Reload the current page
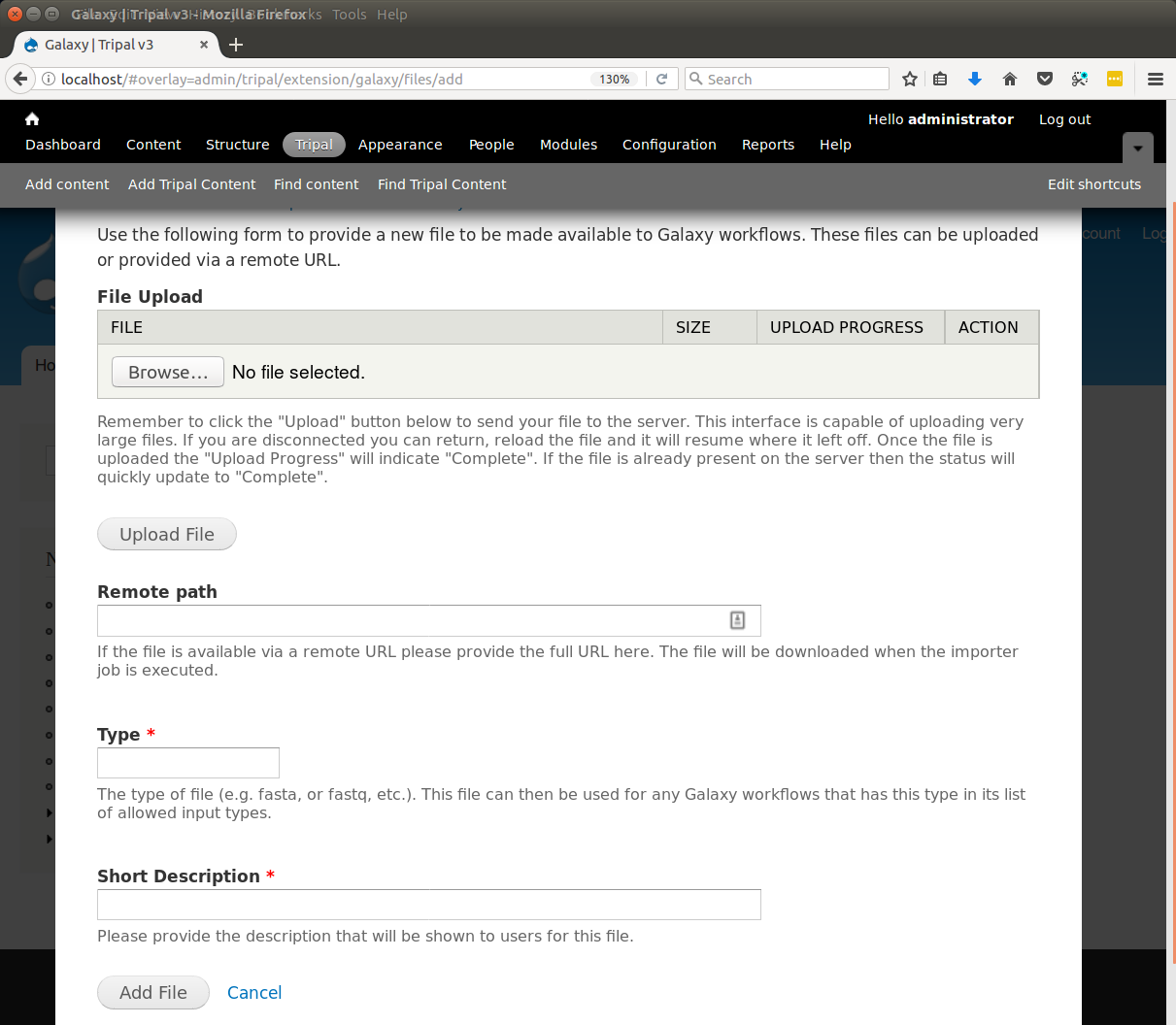This screenshot has width=1176, height=1025. coord(661,79)
